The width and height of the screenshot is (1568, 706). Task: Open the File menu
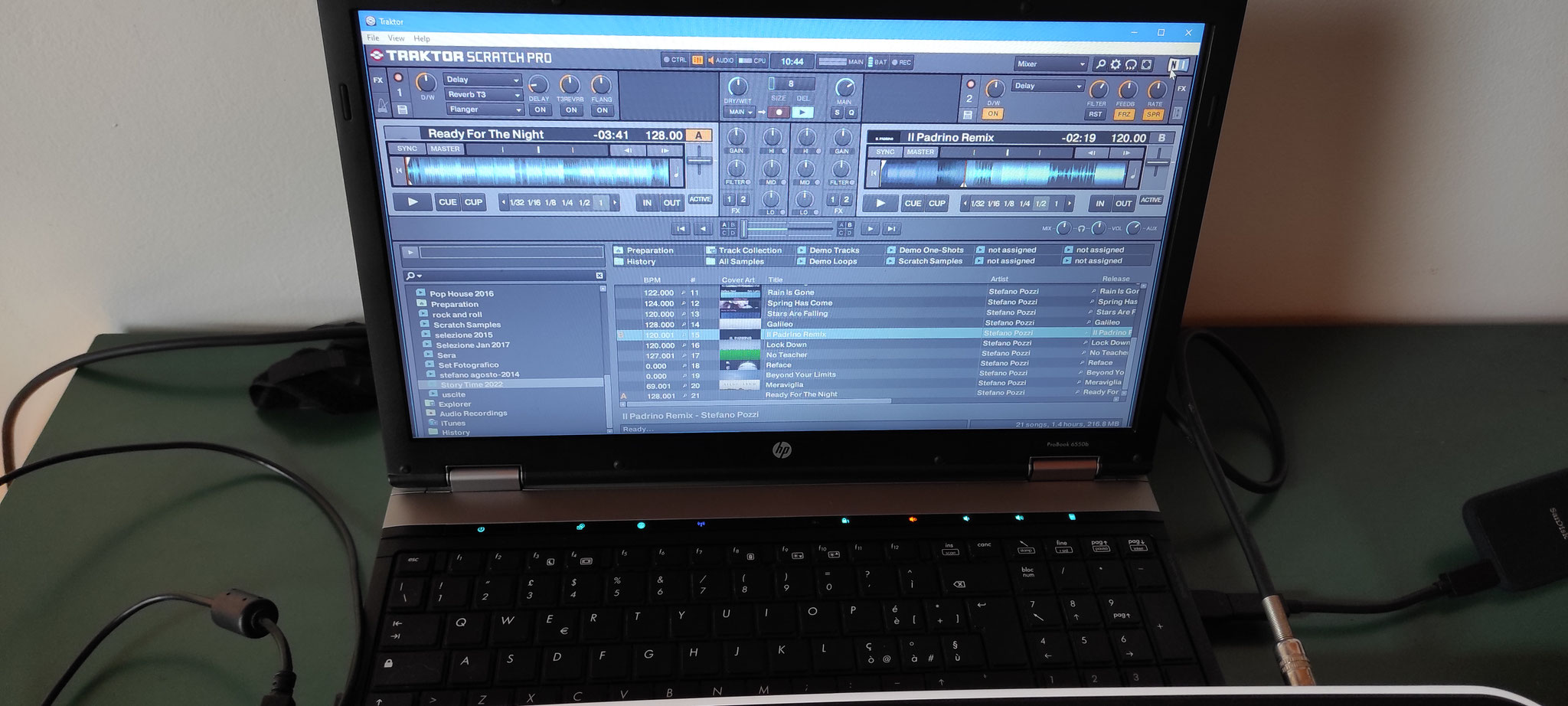373,38
